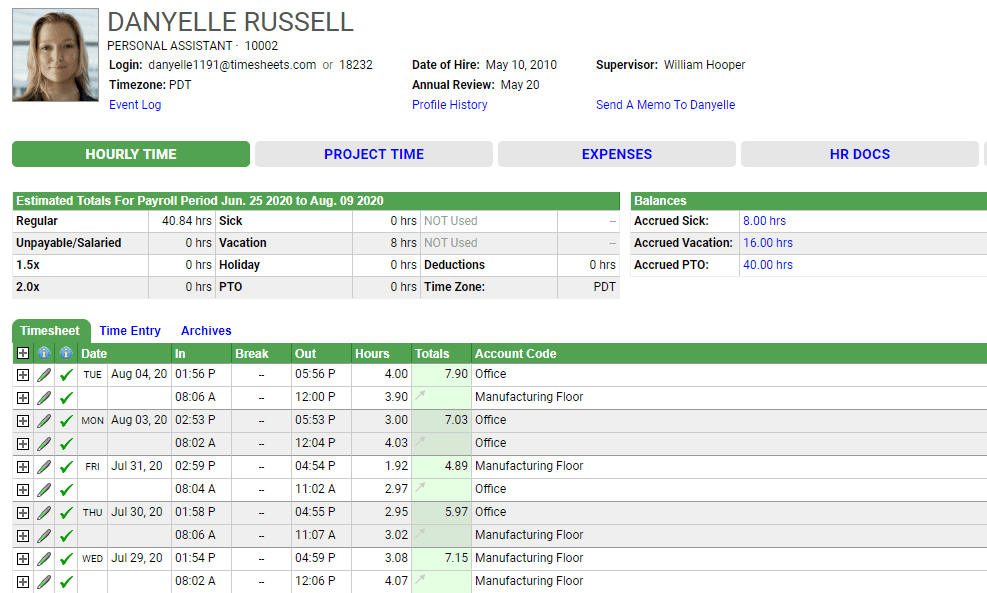Expand the Aug 04 01:56 P timesheet row
Image resolution: width=987 pixels, height=593 pixels.
(23, 374)
